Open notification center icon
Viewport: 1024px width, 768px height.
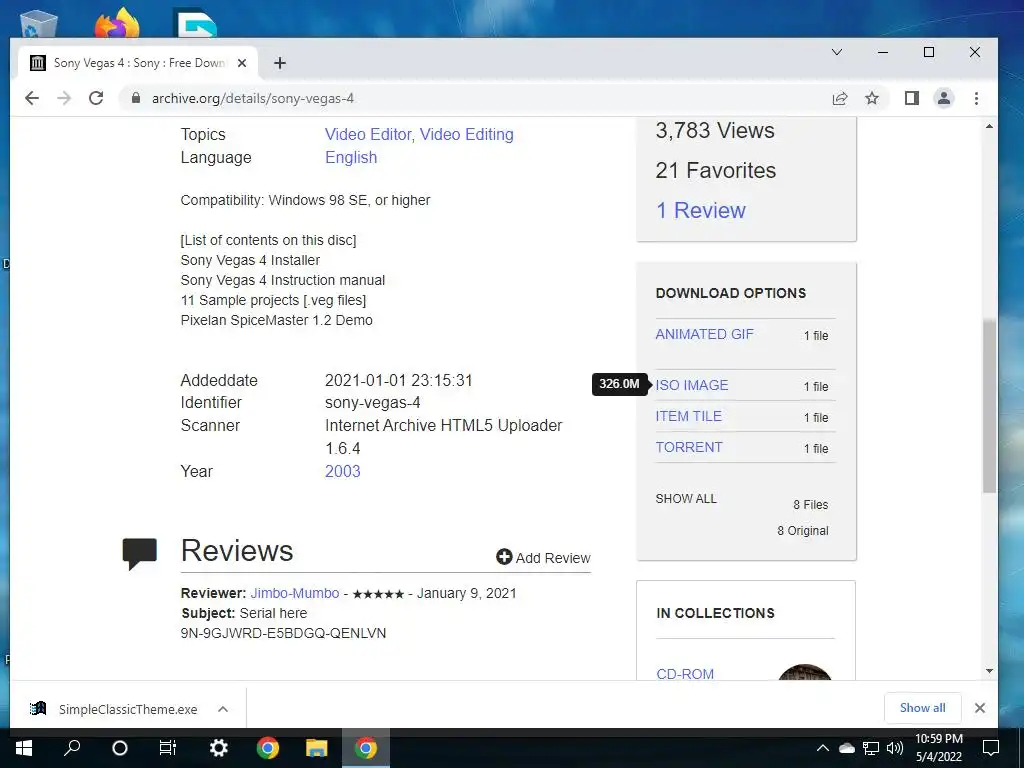pos(991,748)
